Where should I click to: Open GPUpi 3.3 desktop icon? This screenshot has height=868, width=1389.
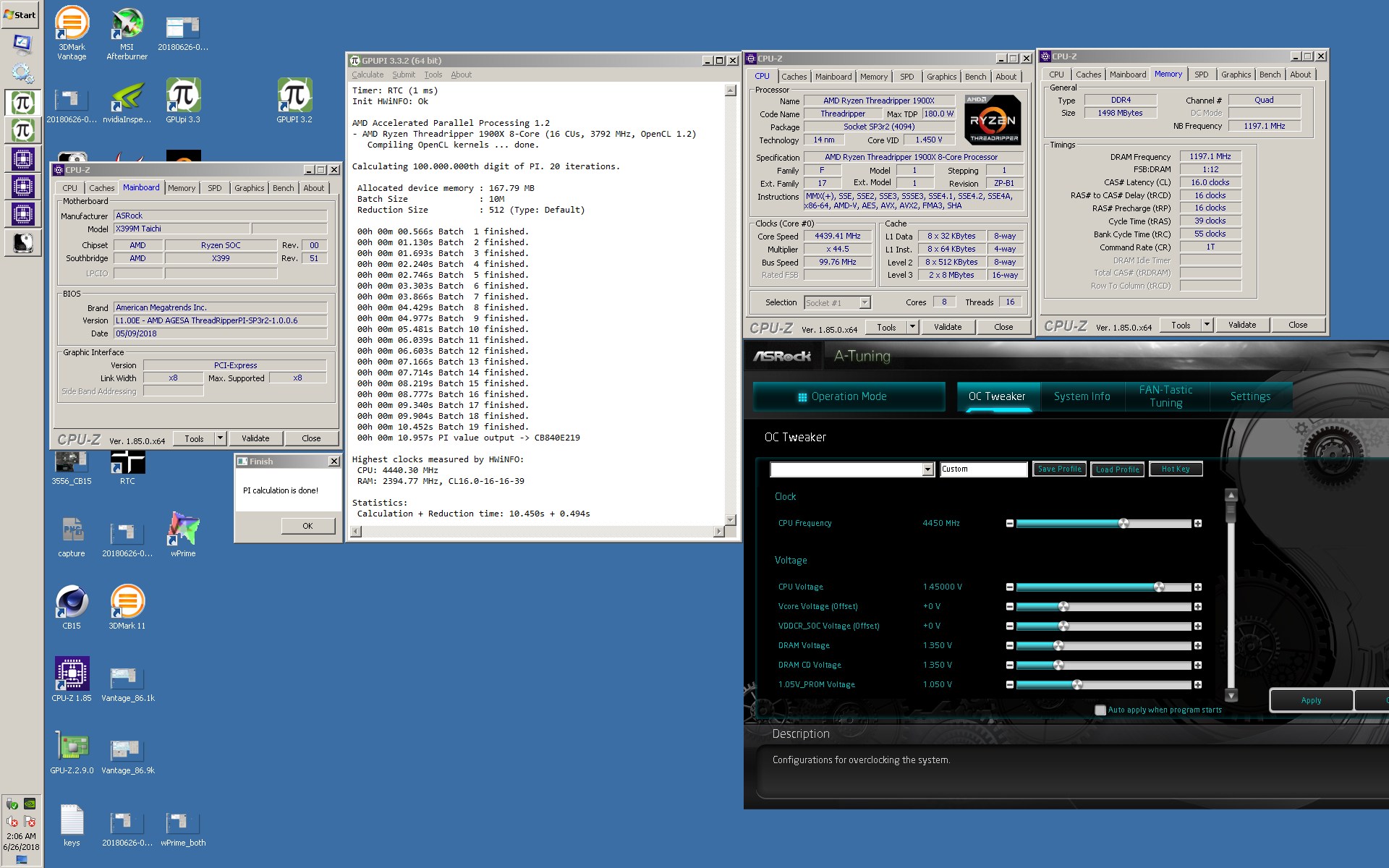pos(183,101)
